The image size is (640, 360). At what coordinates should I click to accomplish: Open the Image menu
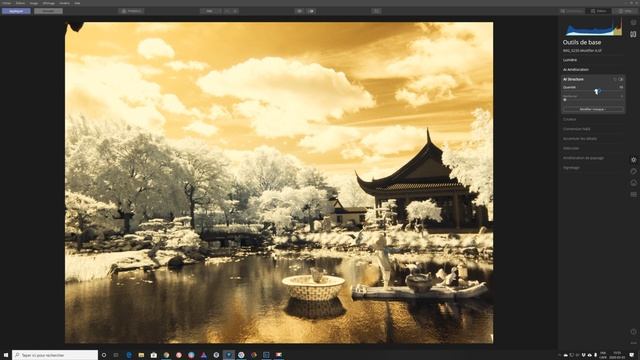click(34, 3)
